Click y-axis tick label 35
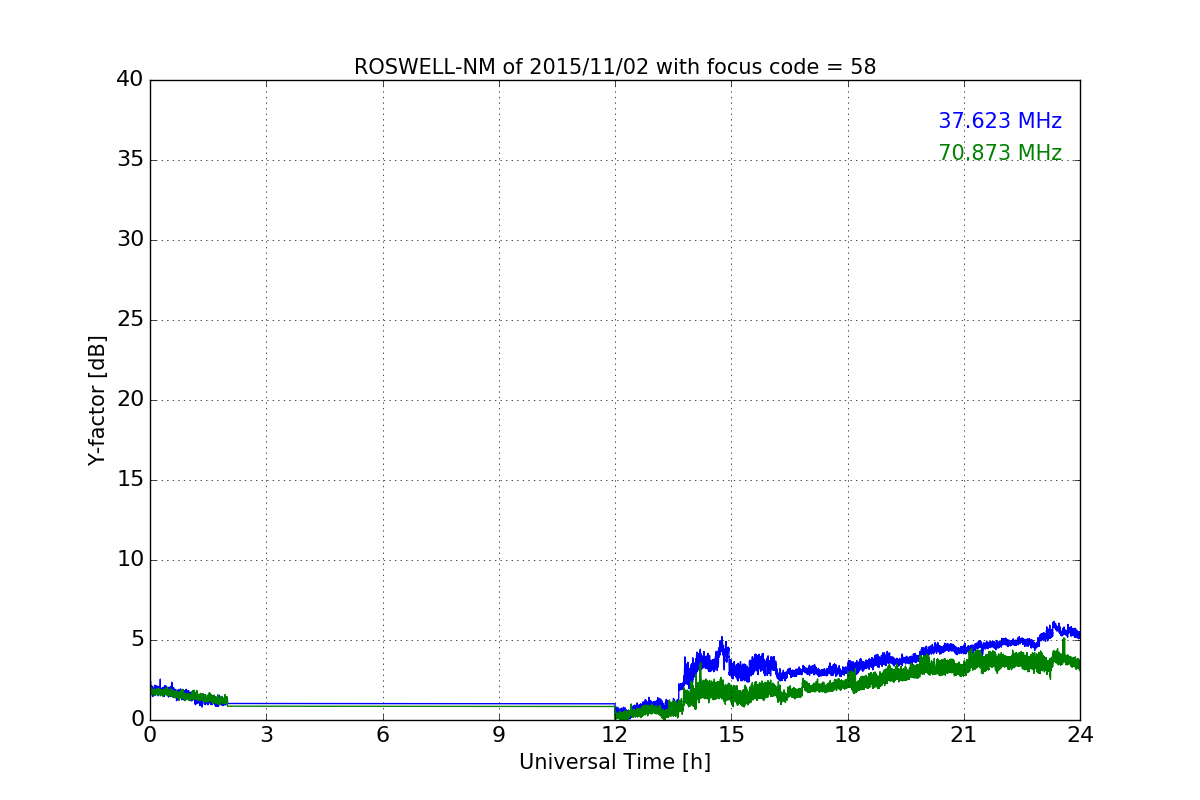This screenshot has width=1200, height=800. pyautogui.click(x=130, y=159)
